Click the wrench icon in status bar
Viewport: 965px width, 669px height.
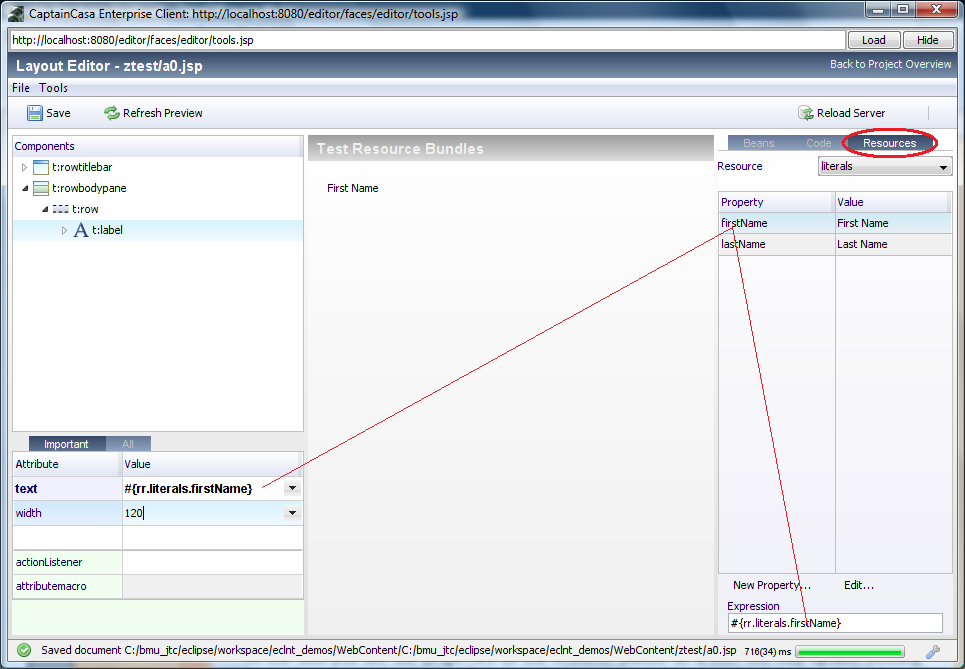click(x=933, y=651)
